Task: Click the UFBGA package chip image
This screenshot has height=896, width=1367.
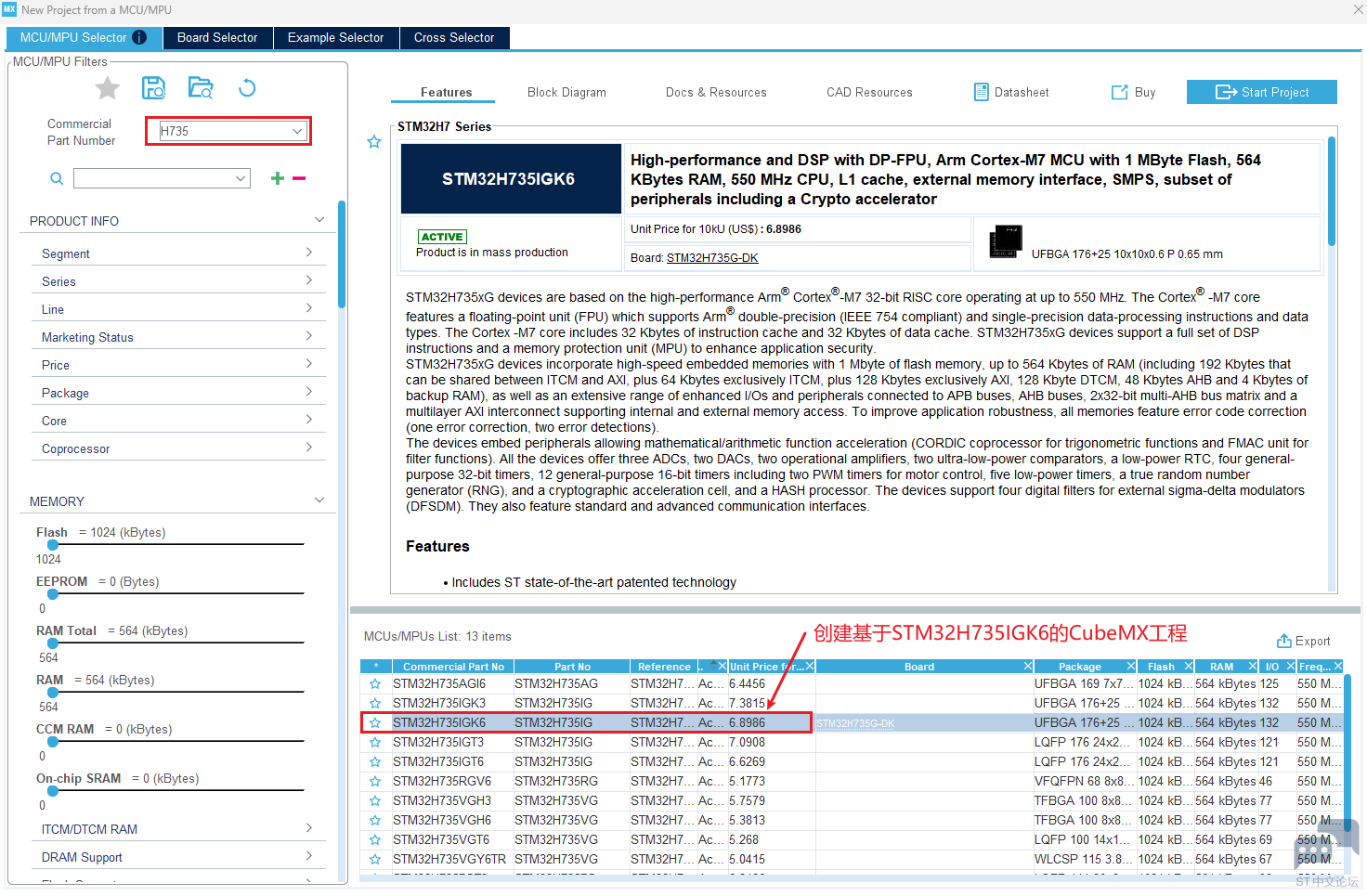Action: click(x=1006, y=241)
